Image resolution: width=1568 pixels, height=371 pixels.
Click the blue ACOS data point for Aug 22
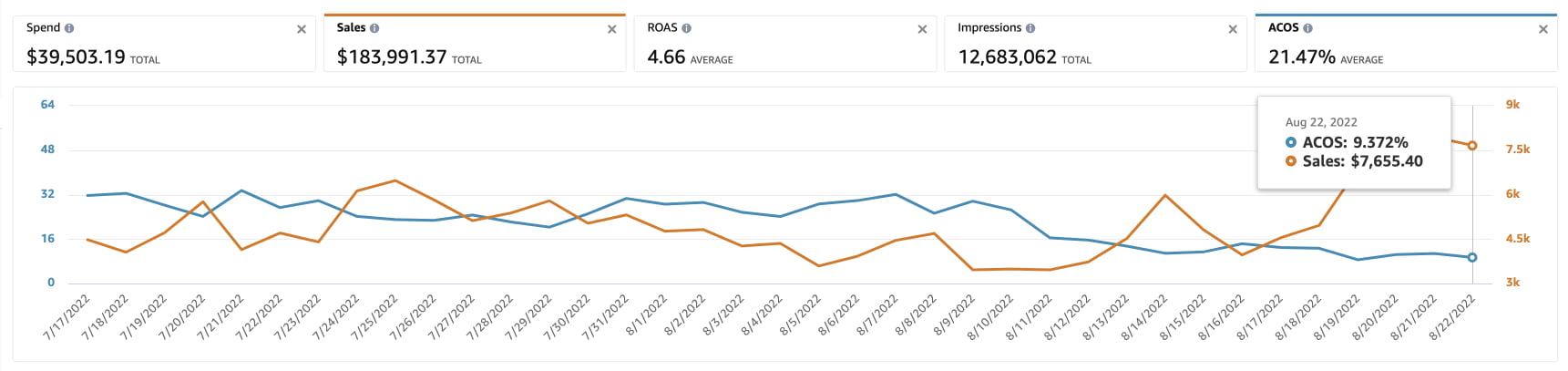tap(1471, 257)
